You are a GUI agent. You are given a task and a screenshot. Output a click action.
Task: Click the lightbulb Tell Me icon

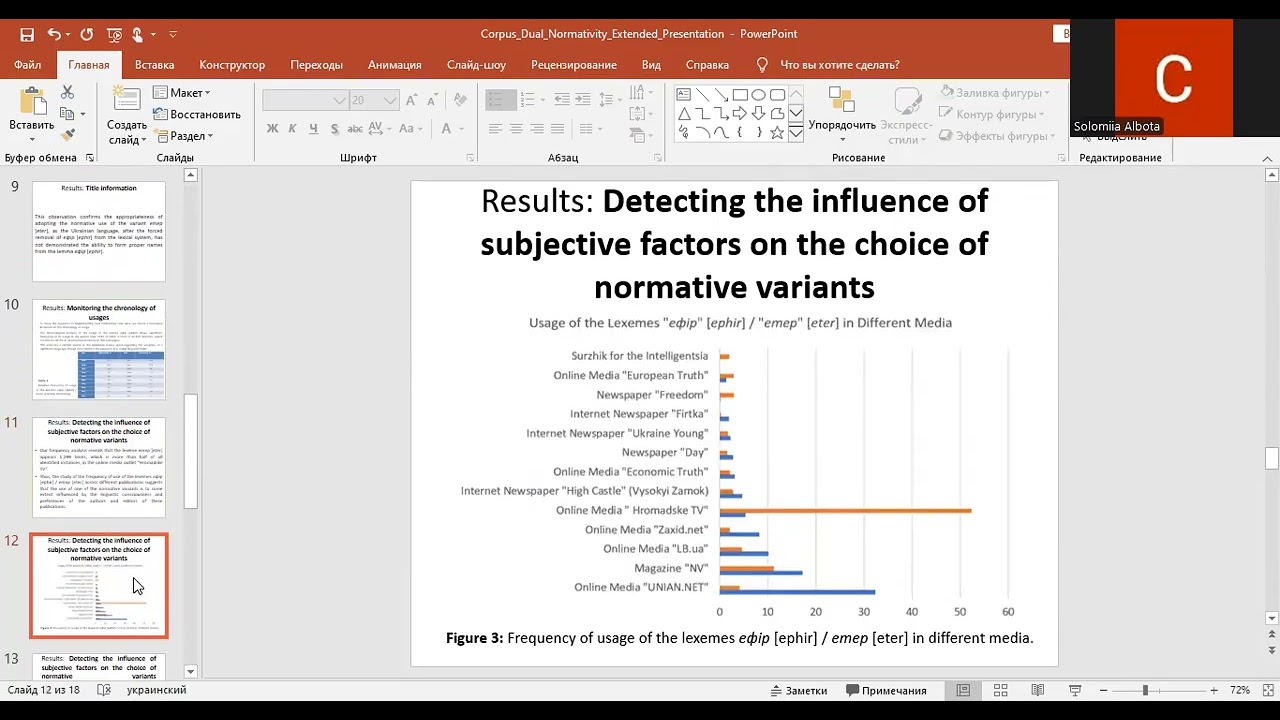(762, 64)
